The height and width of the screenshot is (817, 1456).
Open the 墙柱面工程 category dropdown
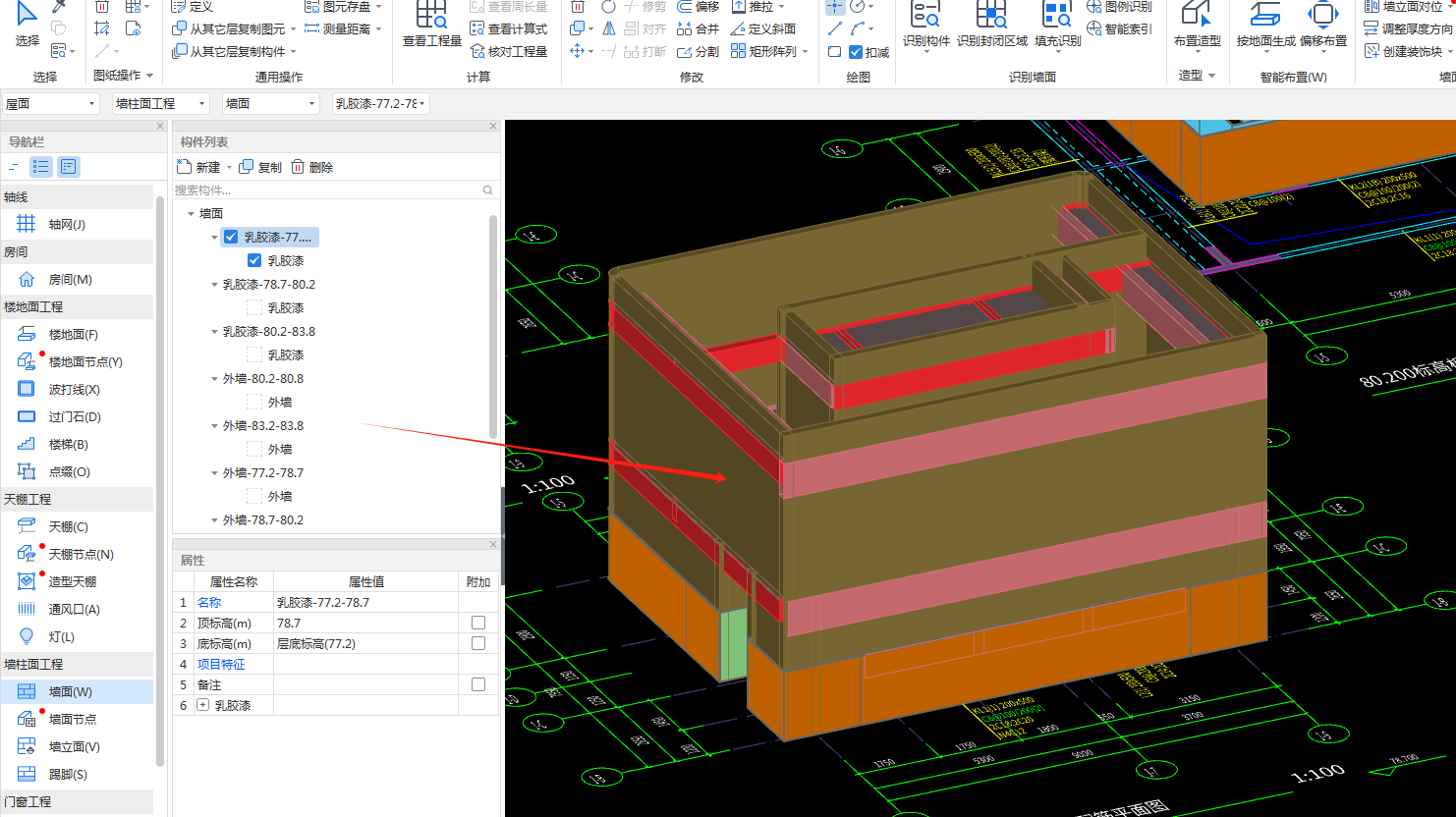coord(160,103)
